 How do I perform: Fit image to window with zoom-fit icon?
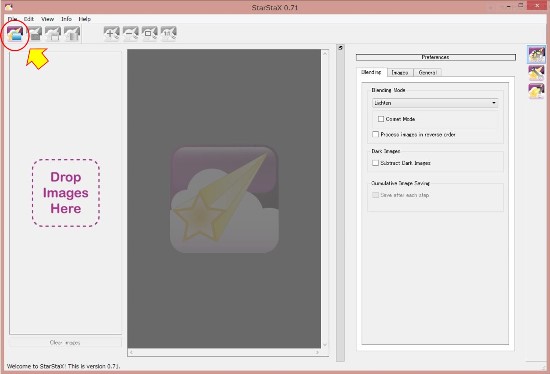pyautogui.click(x=149, y=33)
